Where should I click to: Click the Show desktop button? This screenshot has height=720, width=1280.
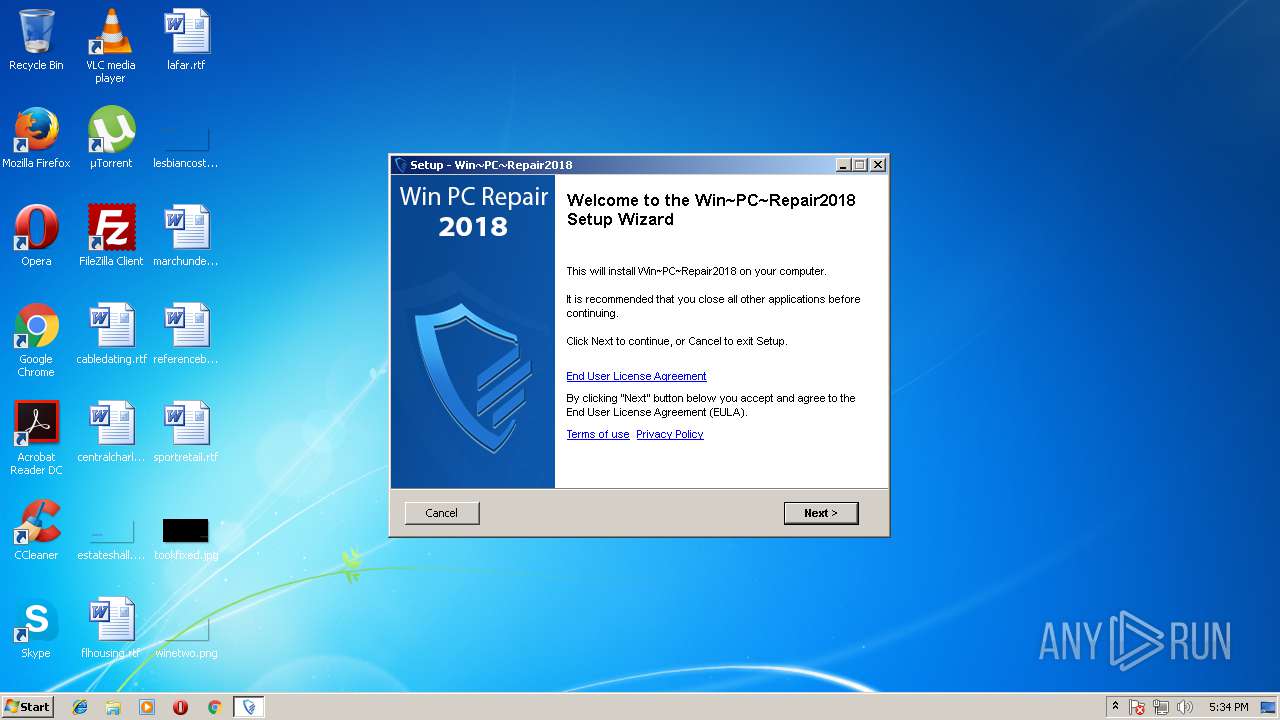pyautogui.click(x=1269, y=707)
